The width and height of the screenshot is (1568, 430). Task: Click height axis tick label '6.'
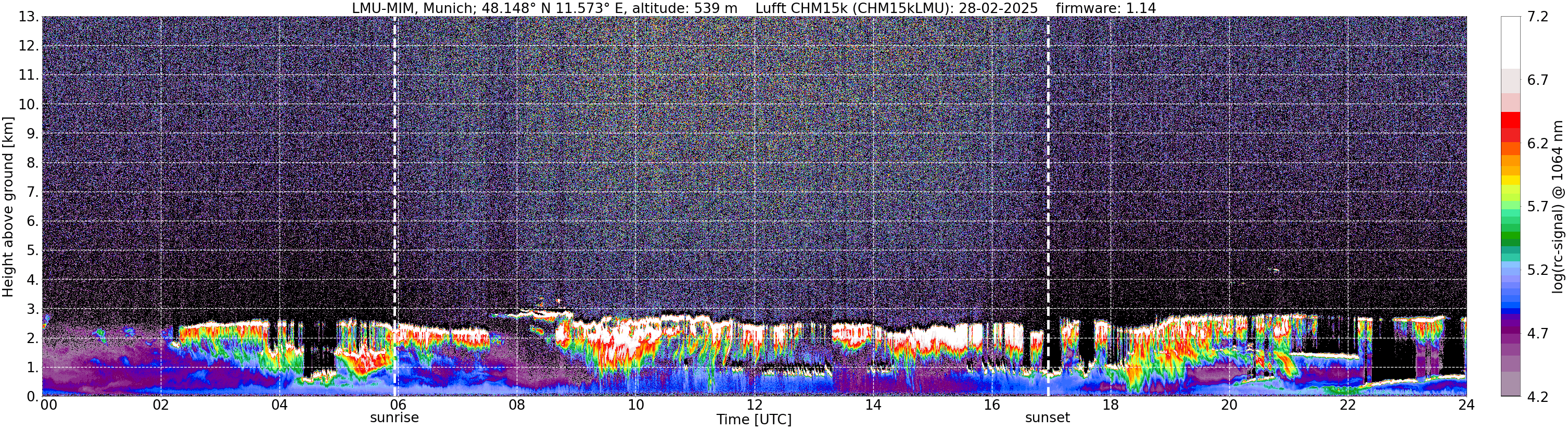click(x=33, y=221)
